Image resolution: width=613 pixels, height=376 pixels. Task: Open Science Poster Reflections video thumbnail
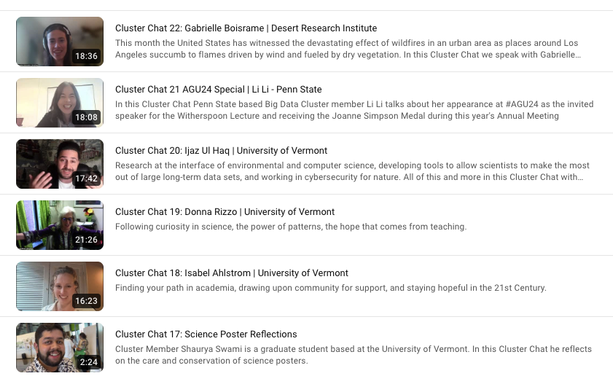pos(60,347)
